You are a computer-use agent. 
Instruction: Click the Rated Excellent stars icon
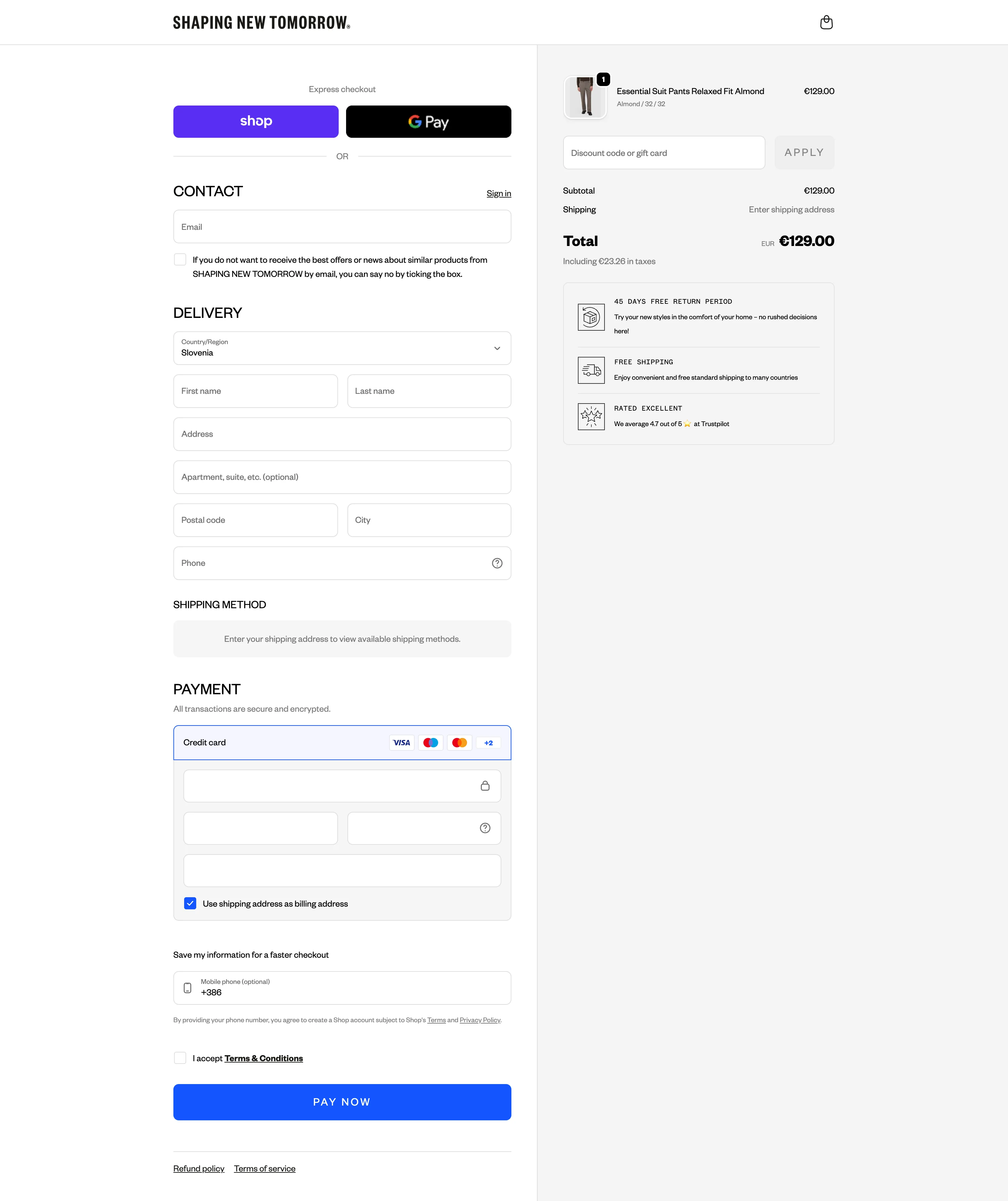click(x=591, y=416)
